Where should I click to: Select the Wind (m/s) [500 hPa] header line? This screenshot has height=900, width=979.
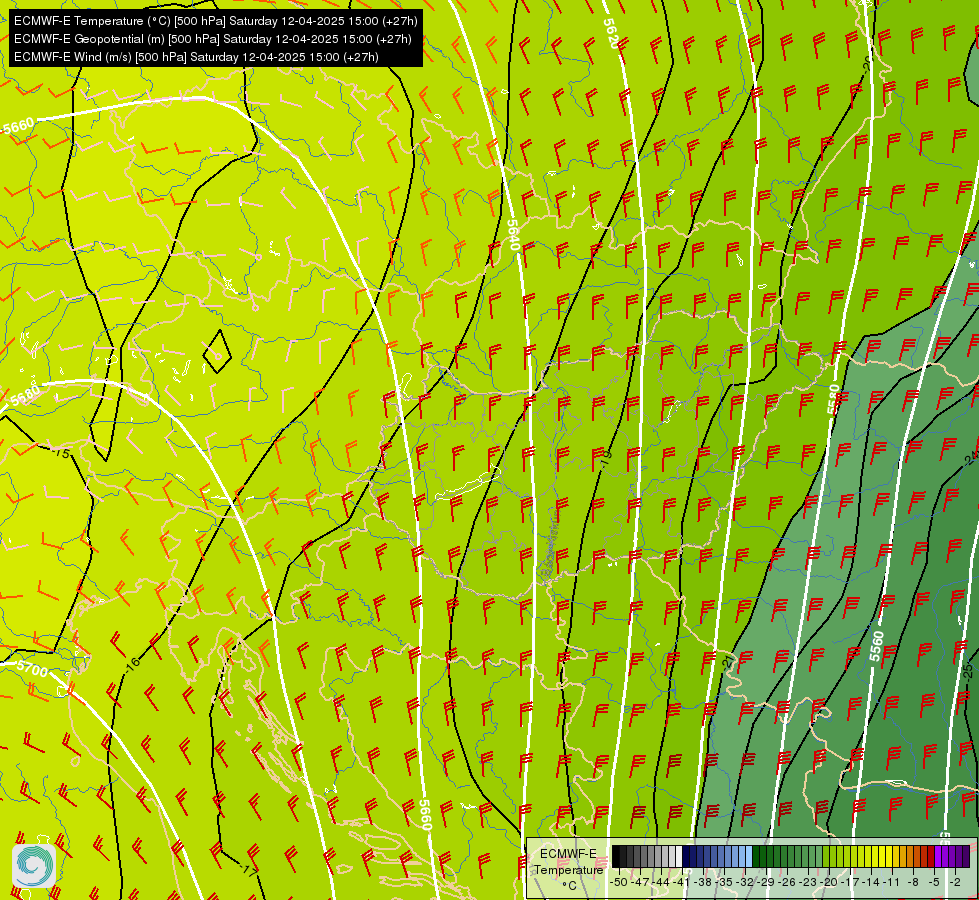pyautogui.click(x=196, y=57)
